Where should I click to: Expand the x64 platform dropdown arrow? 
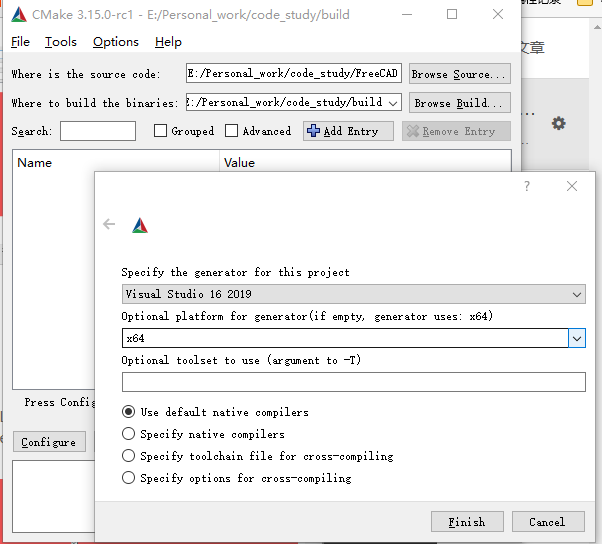pyautogui.click(x=577, y=338)
